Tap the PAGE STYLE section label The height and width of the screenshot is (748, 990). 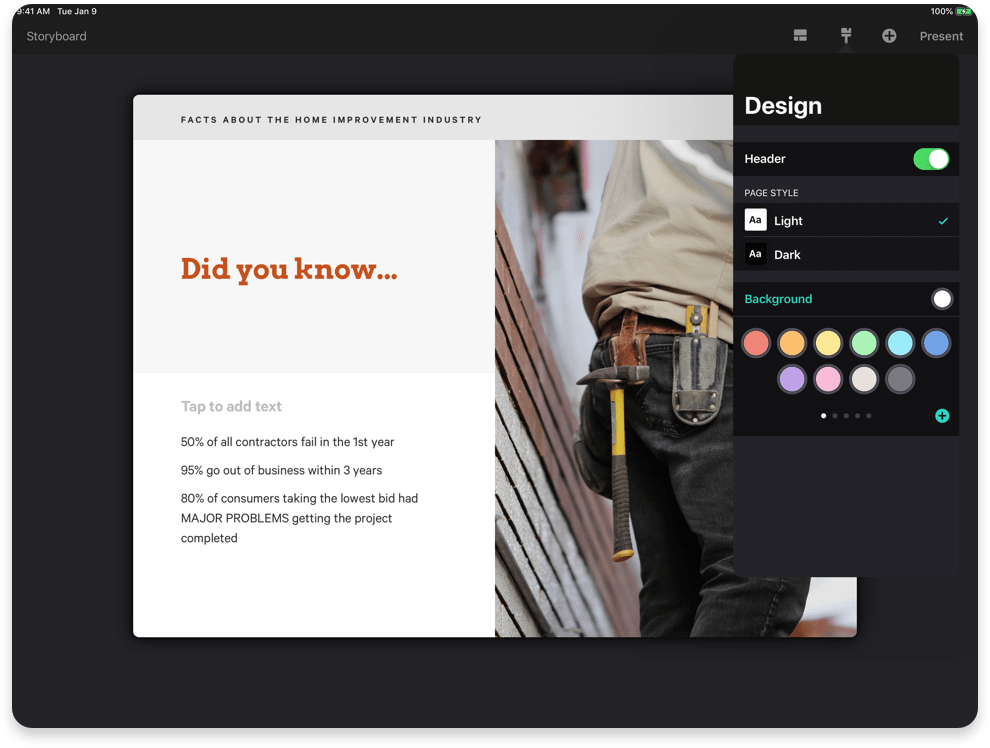click(x=771, y=193)
